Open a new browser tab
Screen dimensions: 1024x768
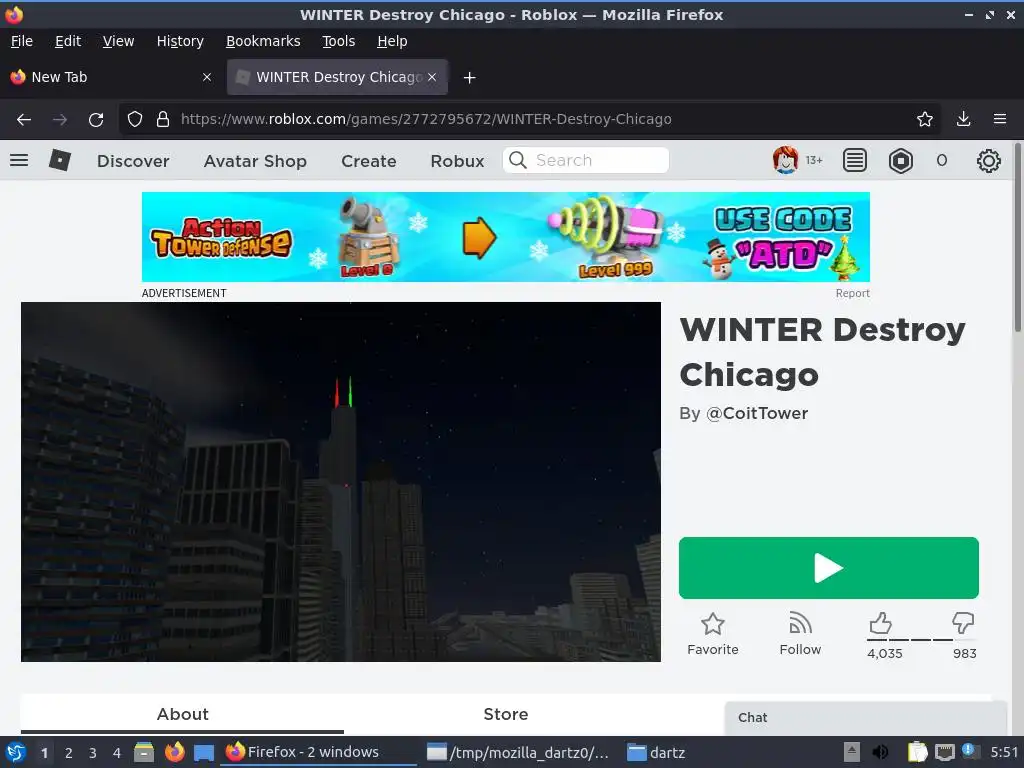[x=469, y=78]
